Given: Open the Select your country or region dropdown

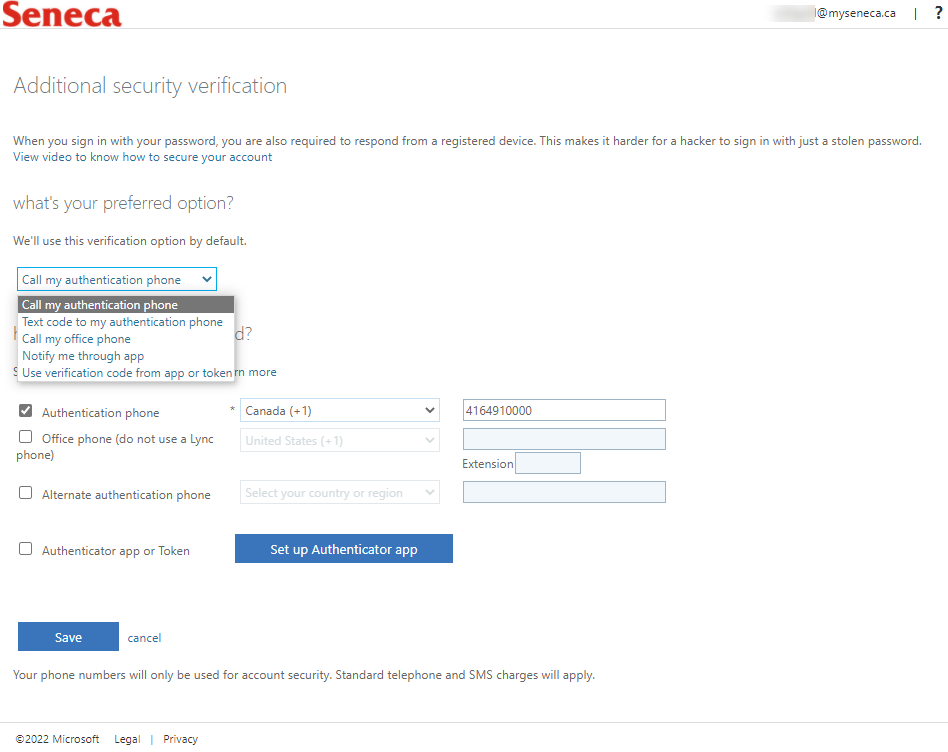Looking at the screenshot, I should tap(340, 493).
